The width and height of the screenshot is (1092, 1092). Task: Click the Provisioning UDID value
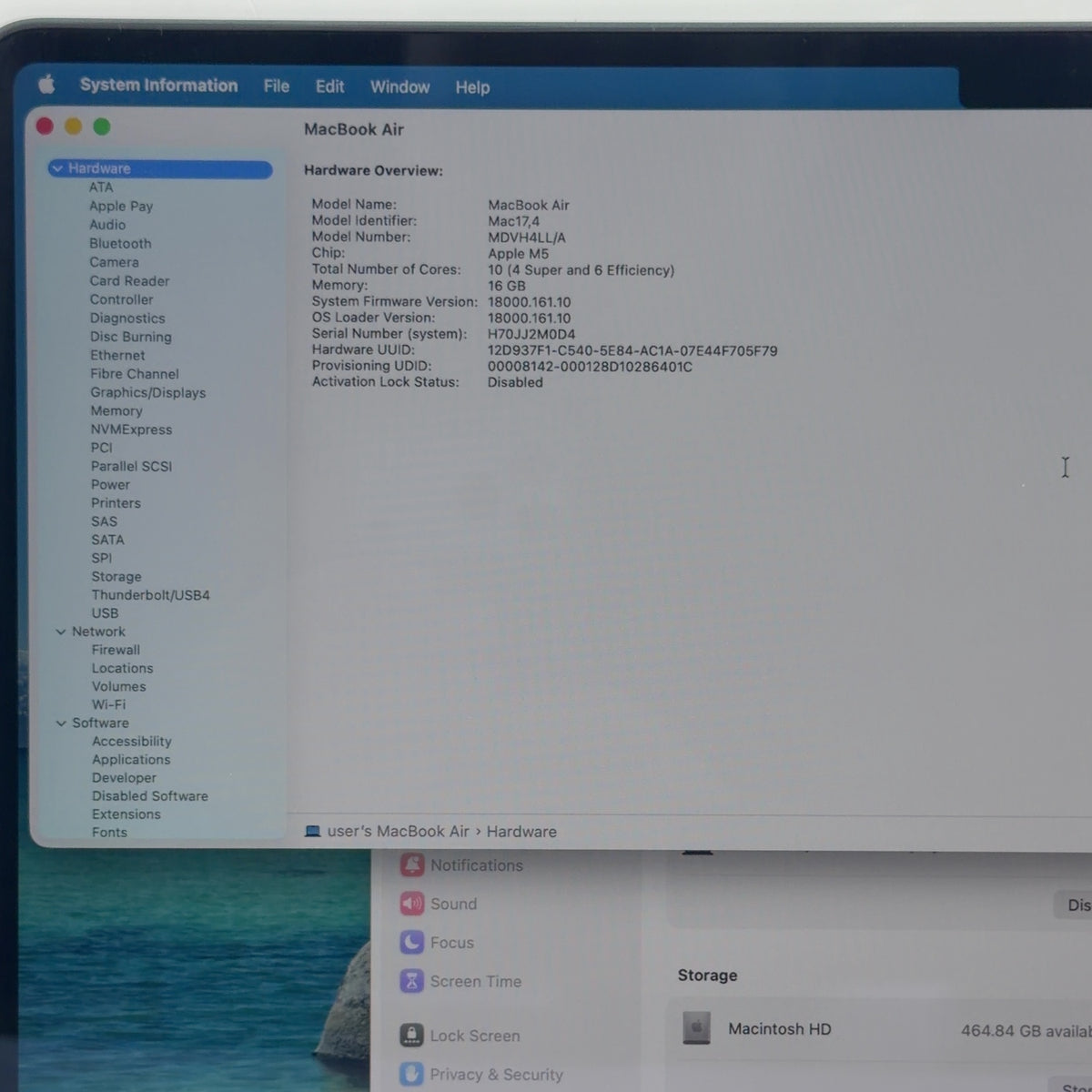tap(590, 367)
